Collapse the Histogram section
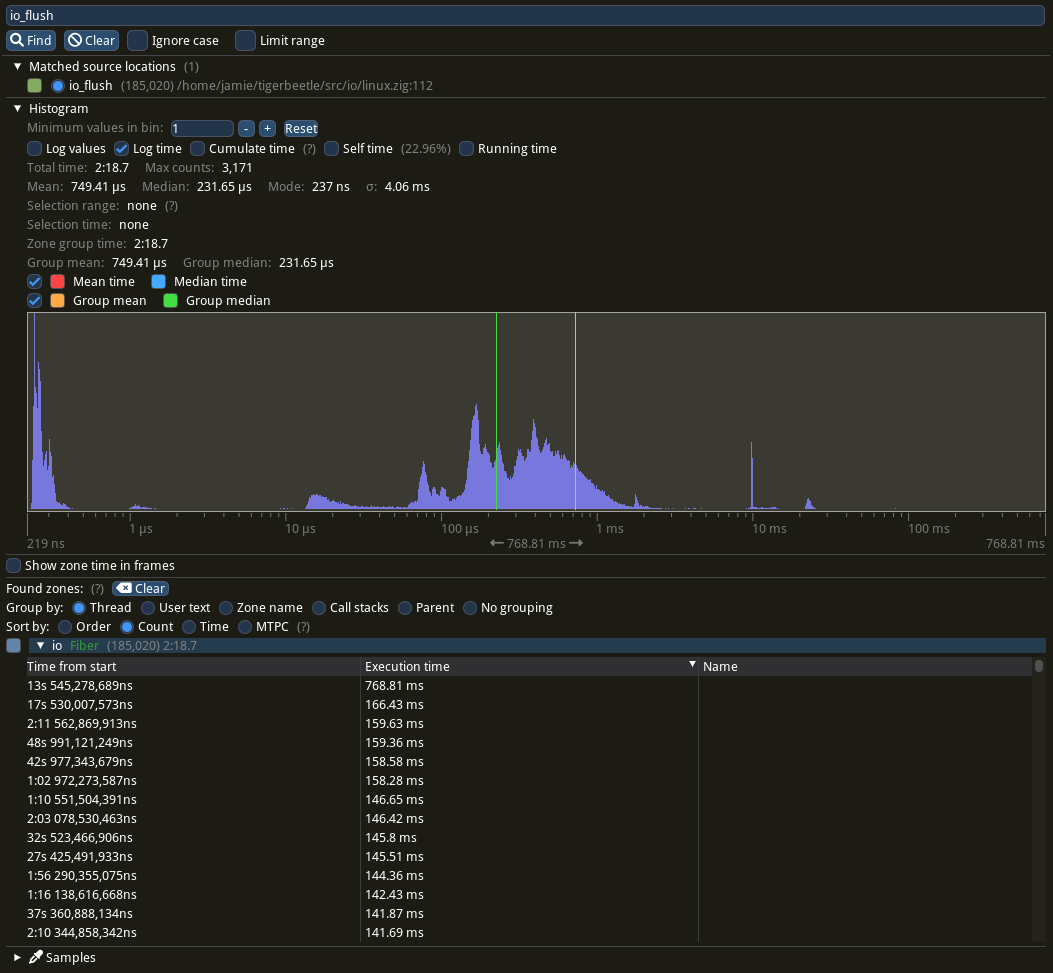 tap(17, 108)
